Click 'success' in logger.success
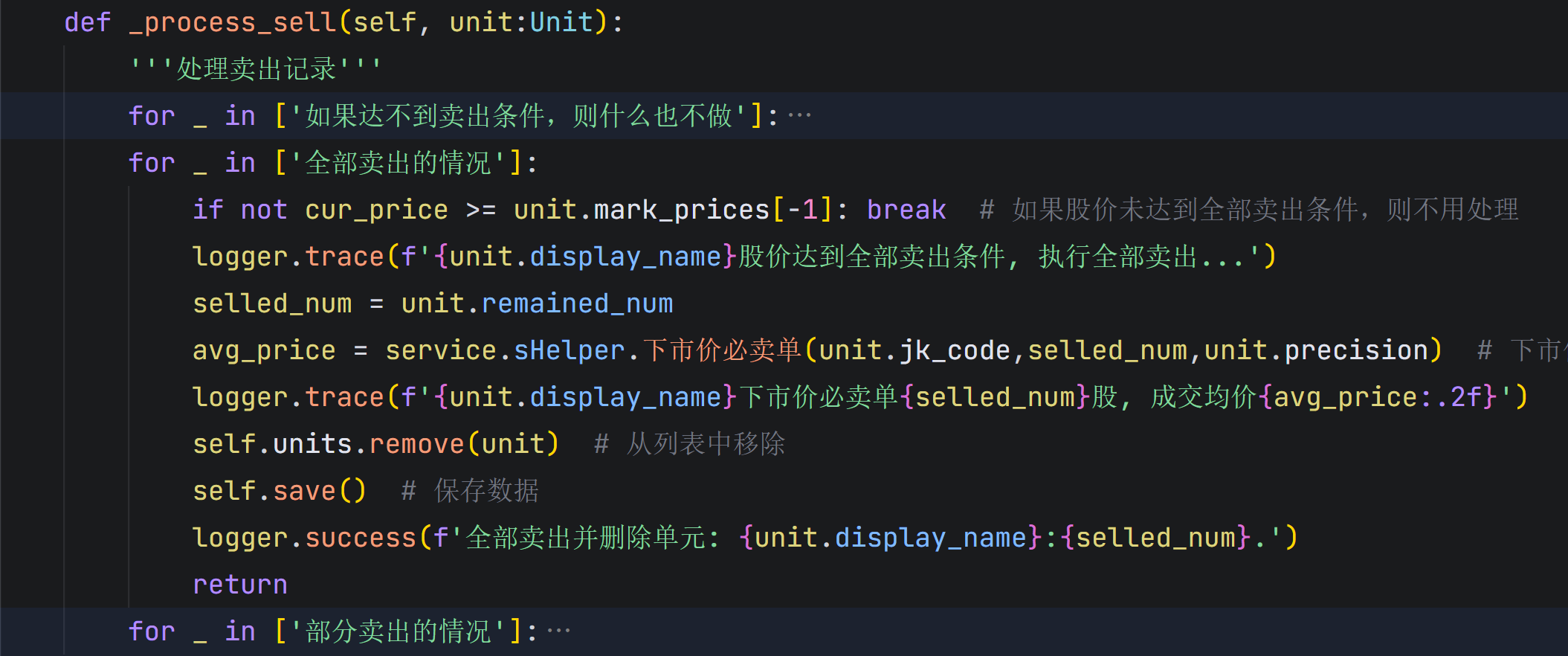The image size is (1568, 656). tap(361, 538)
